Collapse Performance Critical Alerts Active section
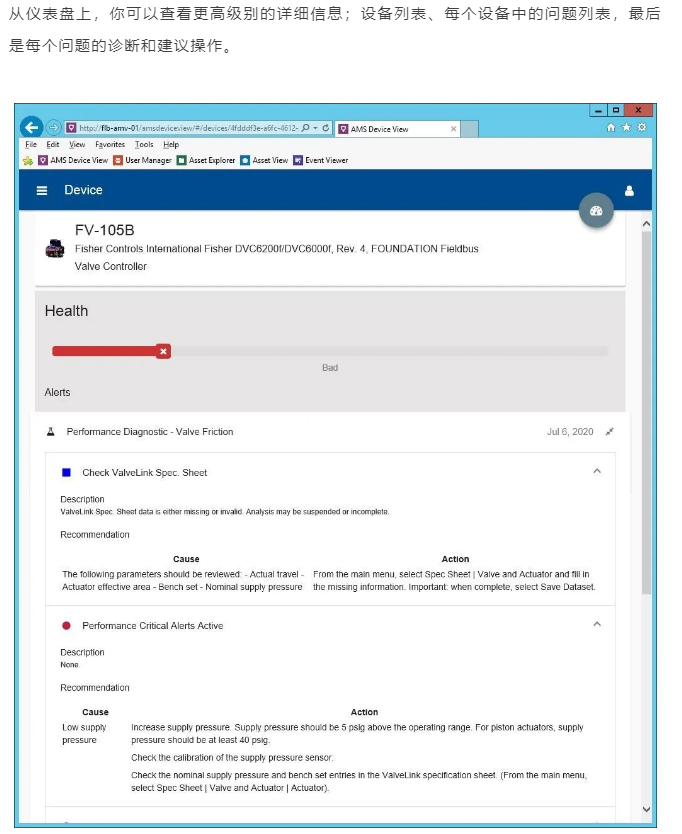 597,624
